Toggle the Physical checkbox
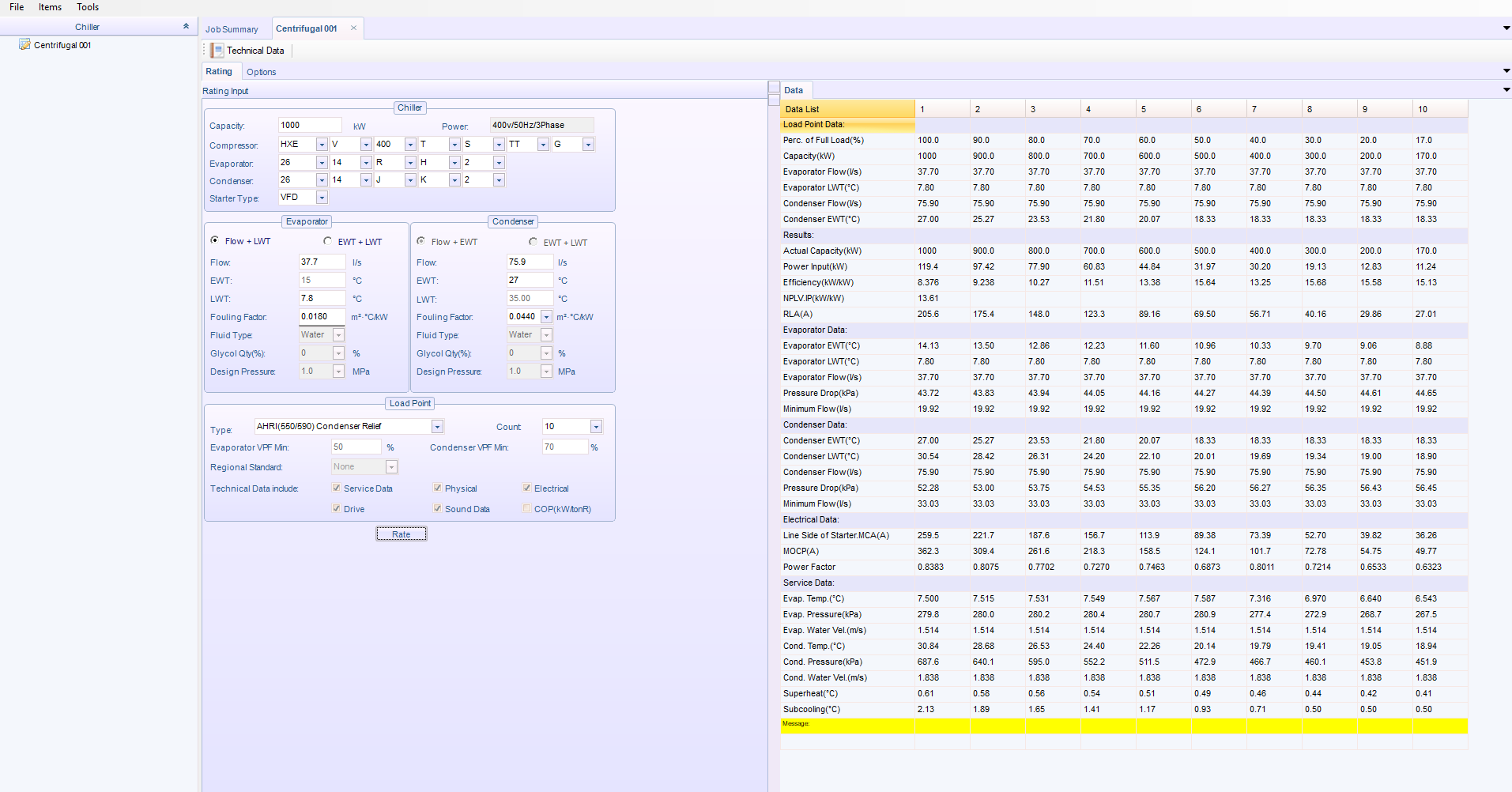This screenshot has height=792, width=1512. pos(438,488)
